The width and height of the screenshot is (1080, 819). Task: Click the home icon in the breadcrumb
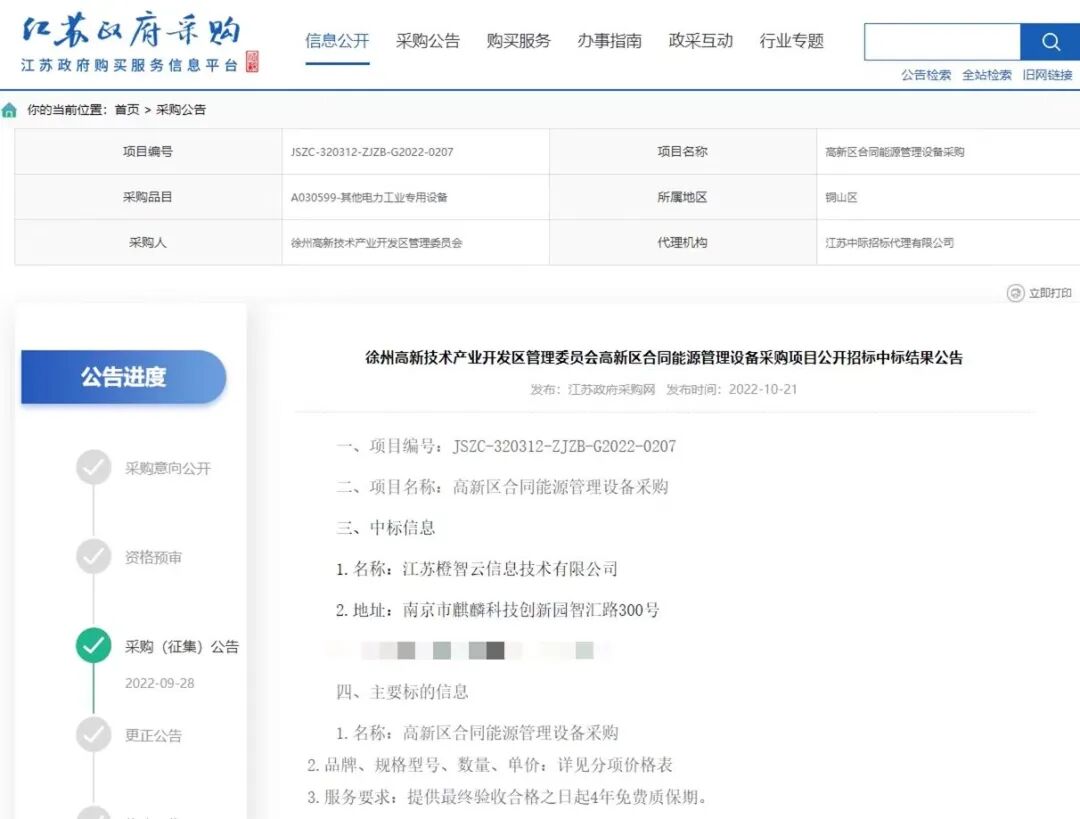(8, 108)
